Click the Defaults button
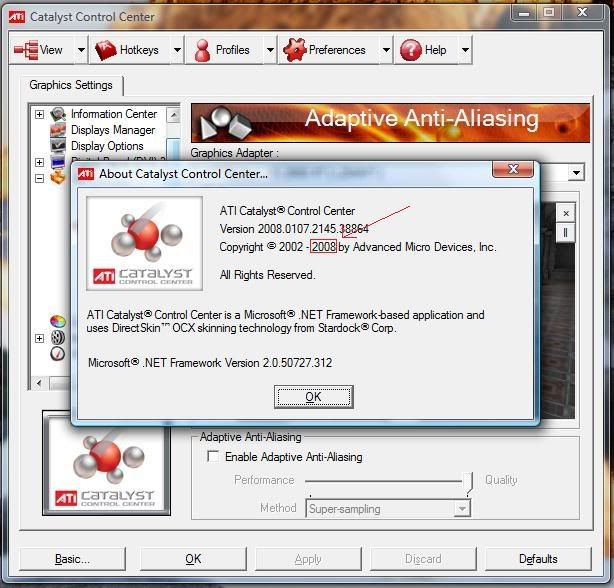Viewport: 614px width, 588px height. point(538,559)
